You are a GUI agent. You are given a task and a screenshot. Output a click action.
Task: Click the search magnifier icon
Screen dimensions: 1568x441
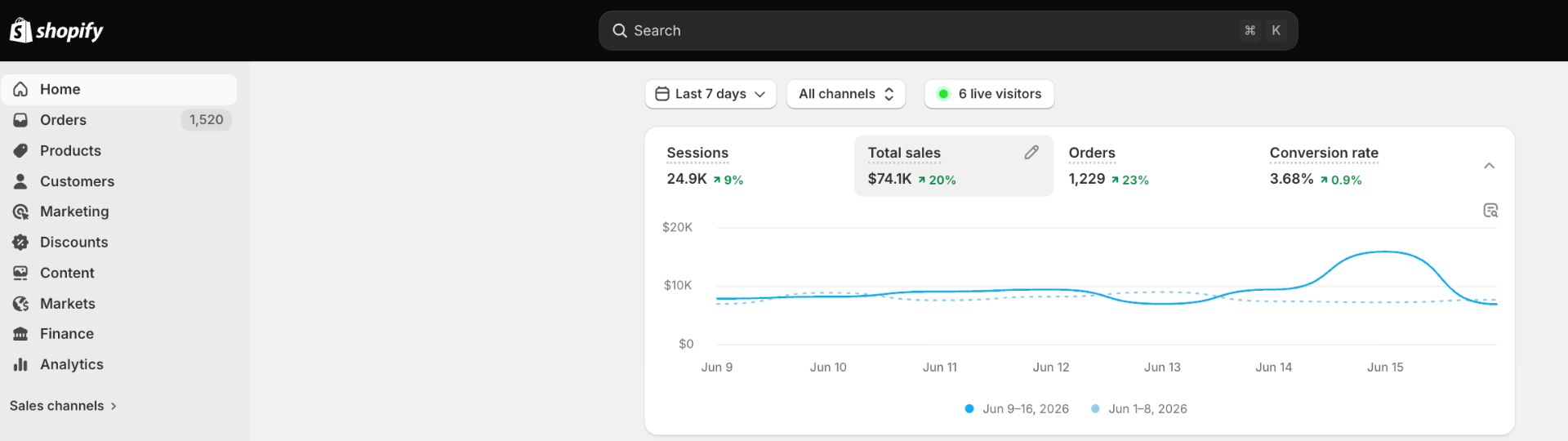tap(620, 30)
